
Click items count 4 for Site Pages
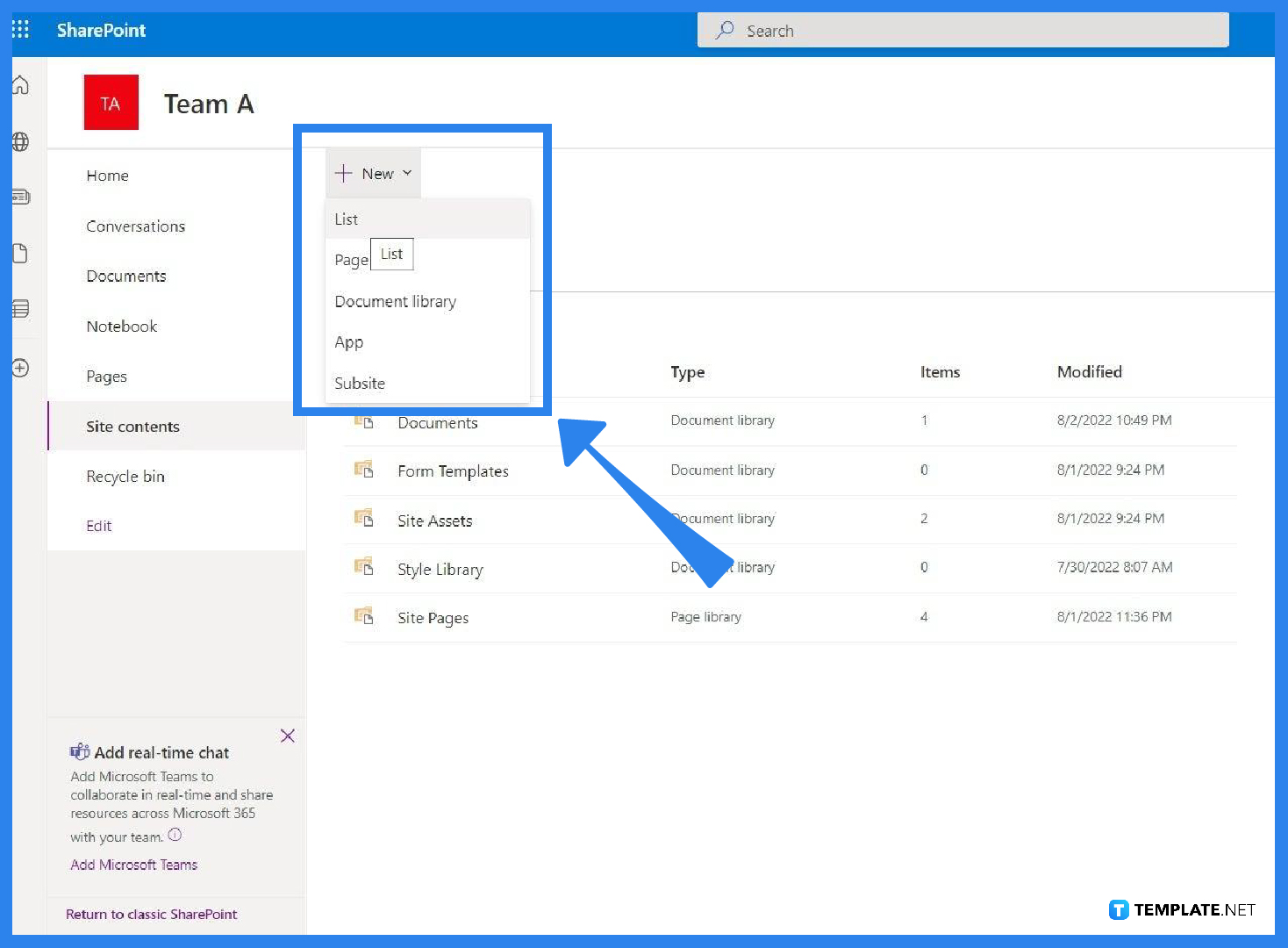923,617
